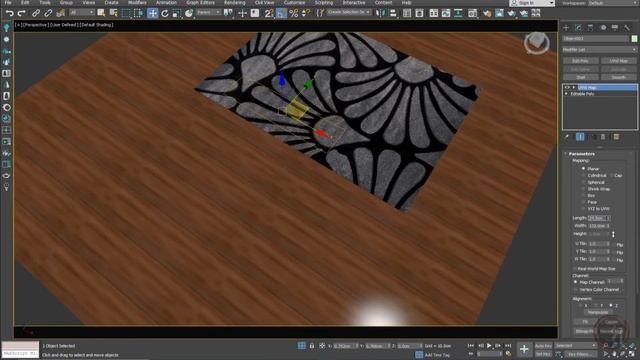640x360 pixels.
Task: Click Use Pivot Point Center icon
Action: pos(229,13)
